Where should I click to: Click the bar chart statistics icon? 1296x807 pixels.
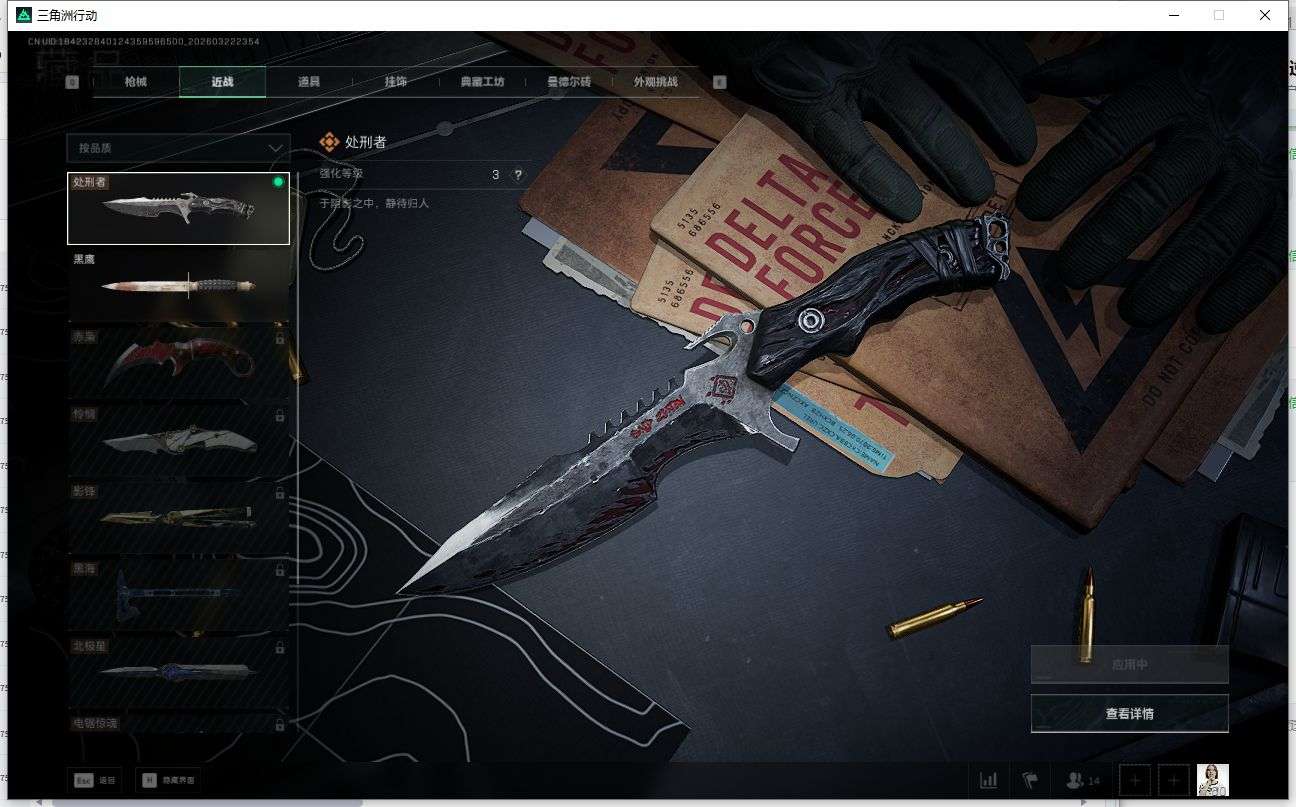click(988, 780)
